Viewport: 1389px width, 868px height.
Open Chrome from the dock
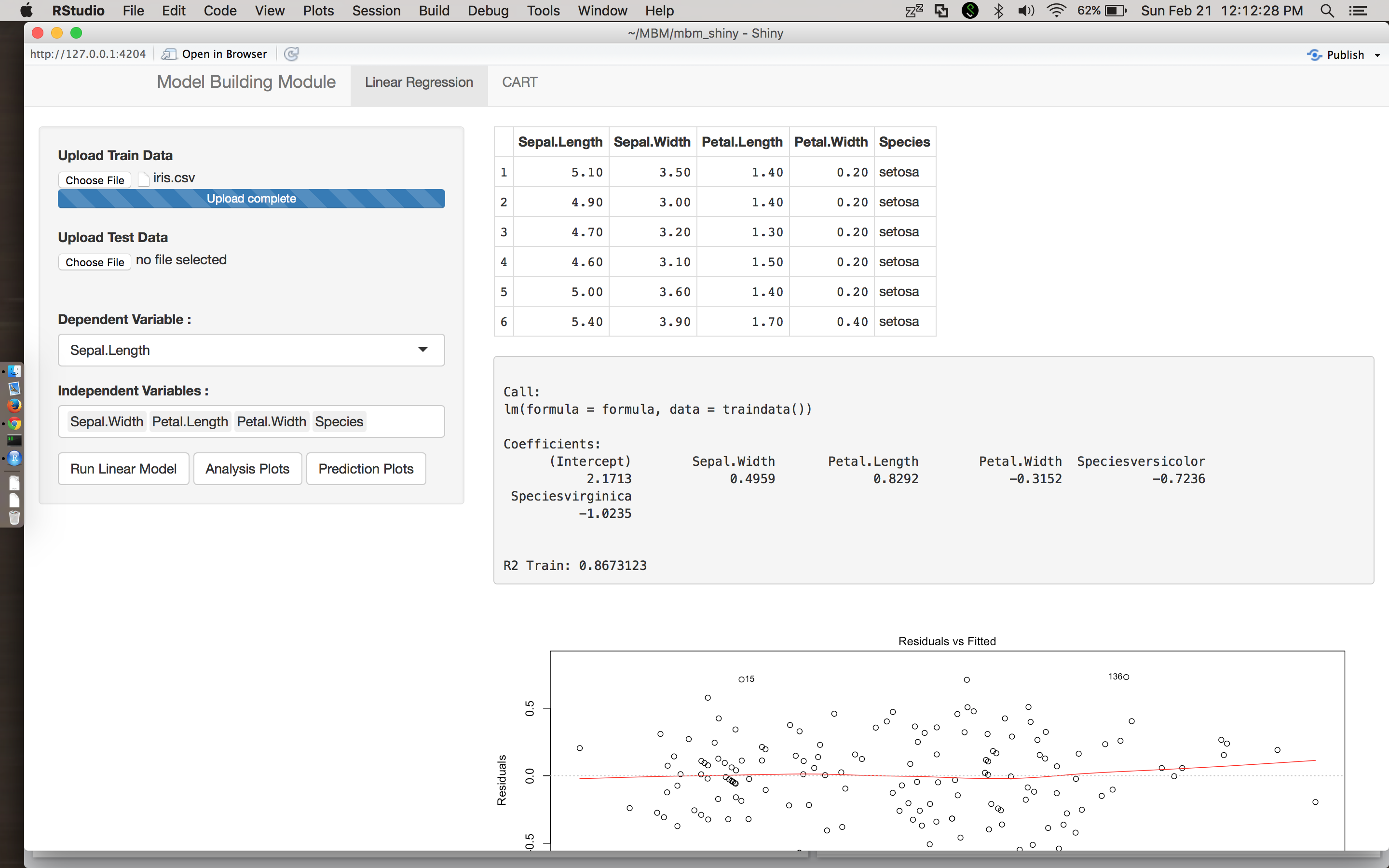pos(14,424)
